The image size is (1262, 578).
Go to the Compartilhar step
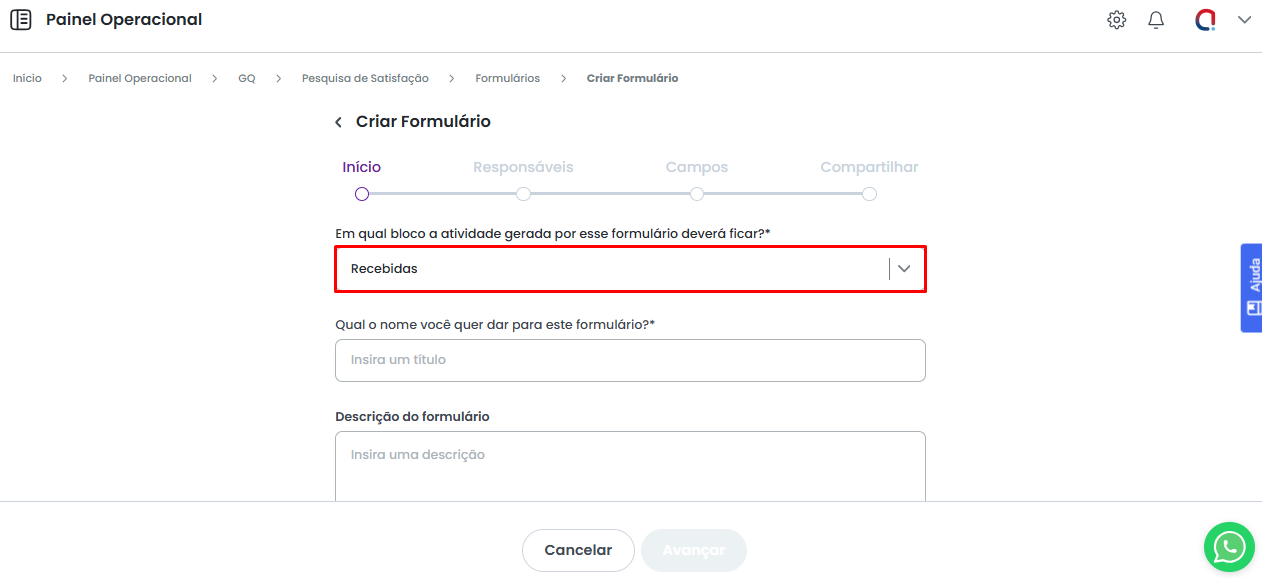[869, 194]
